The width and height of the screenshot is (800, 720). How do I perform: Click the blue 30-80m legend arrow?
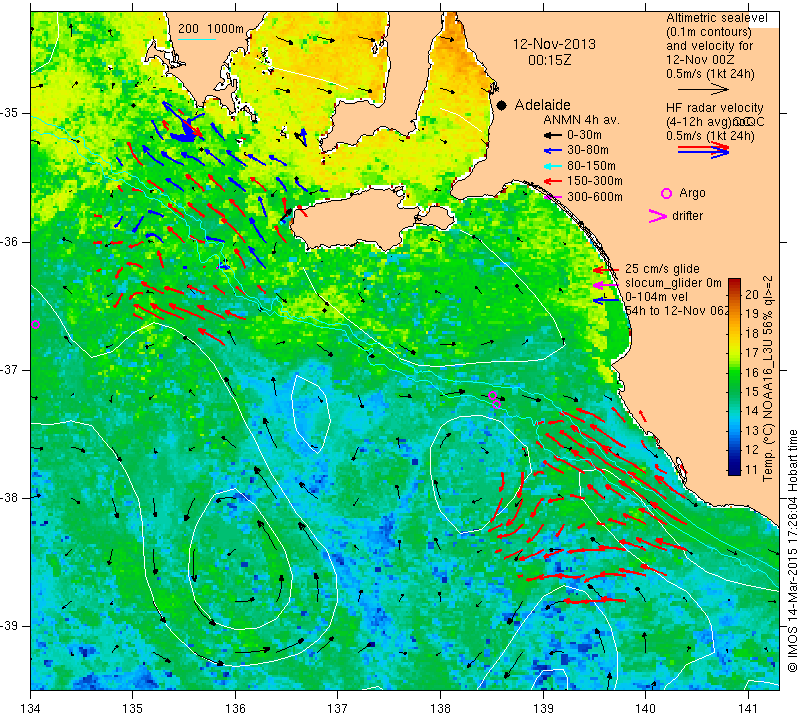pos(553,151)
